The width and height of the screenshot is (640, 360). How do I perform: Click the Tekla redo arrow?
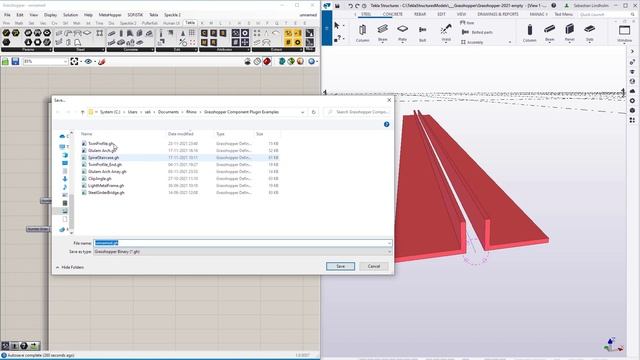[357, 6]
